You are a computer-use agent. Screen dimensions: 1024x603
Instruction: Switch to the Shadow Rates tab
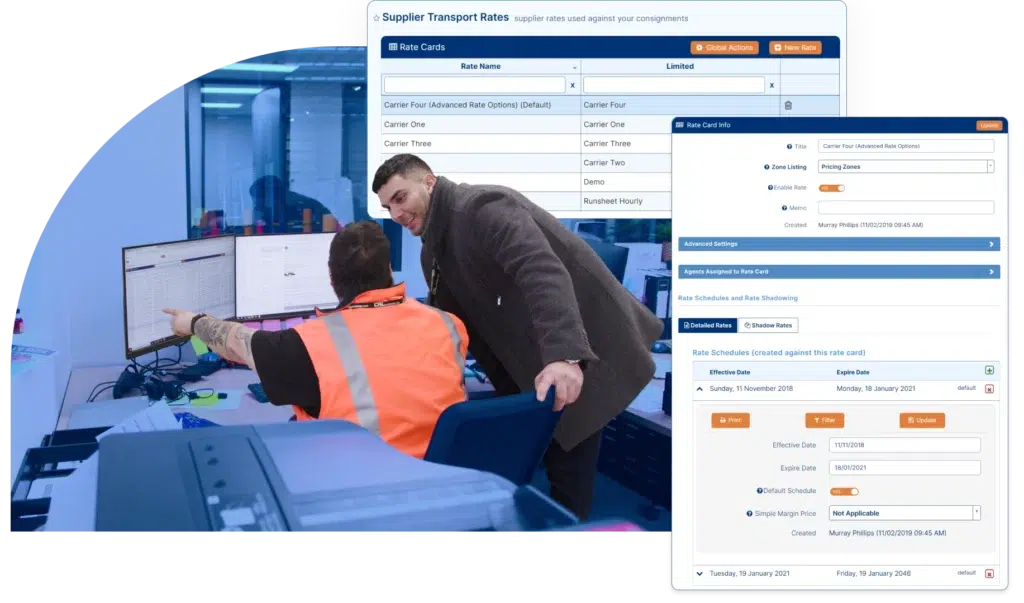click(769, 325)
